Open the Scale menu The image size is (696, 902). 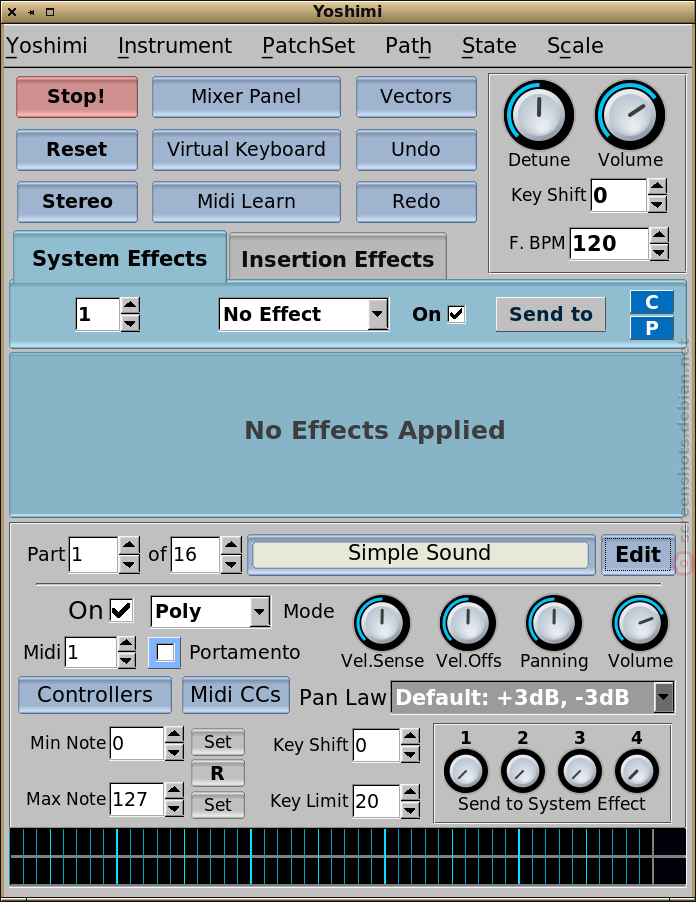tap(575, 45)
